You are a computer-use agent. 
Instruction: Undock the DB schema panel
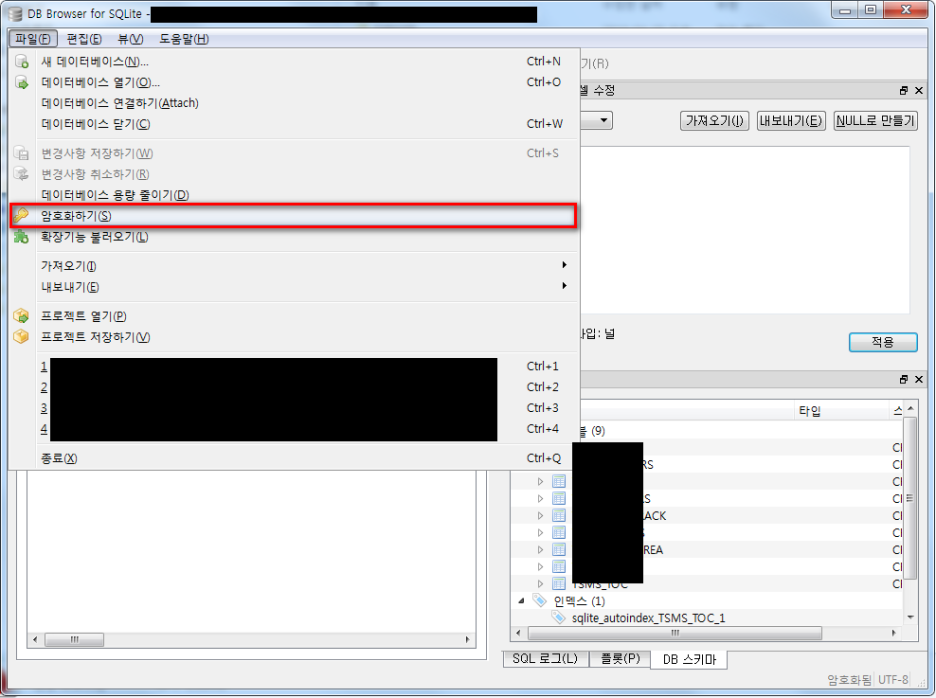904,380
